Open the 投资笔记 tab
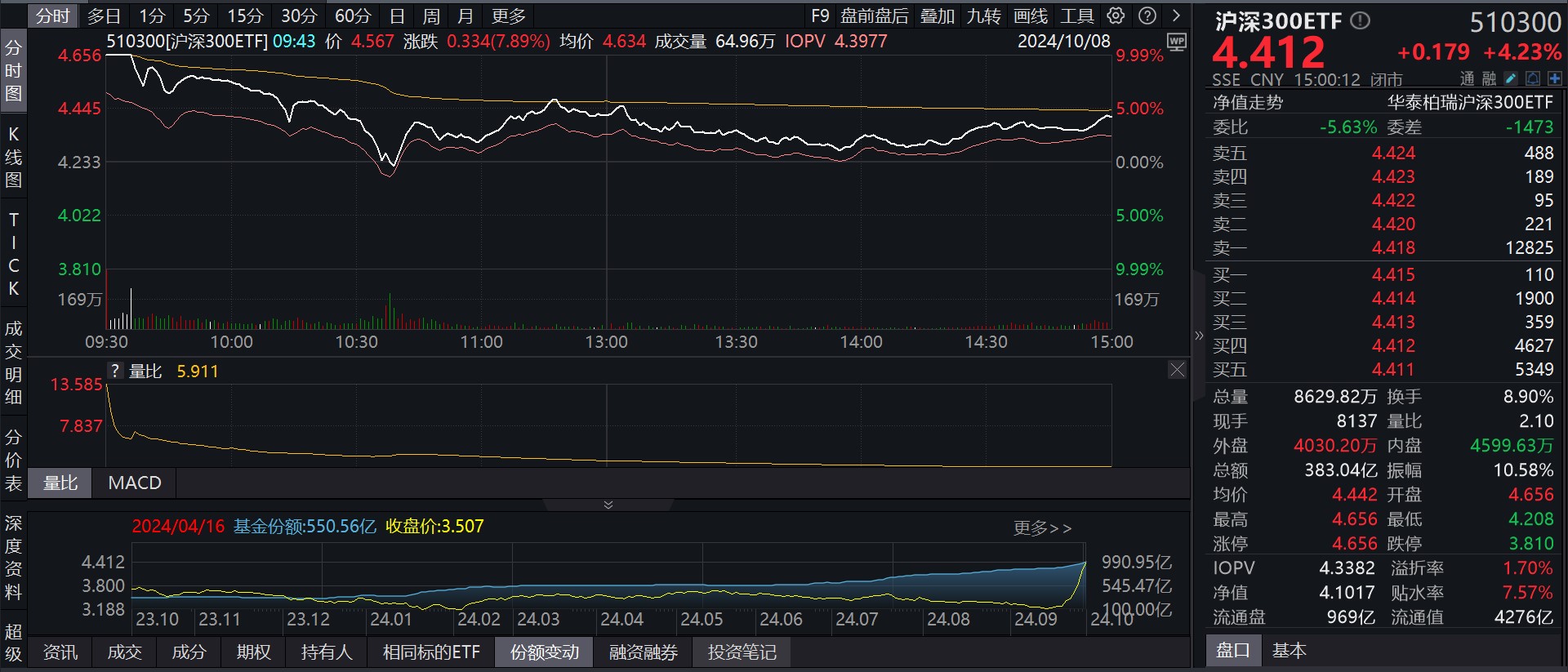This screenshot has height=672, width=1568. pos(742,652)
